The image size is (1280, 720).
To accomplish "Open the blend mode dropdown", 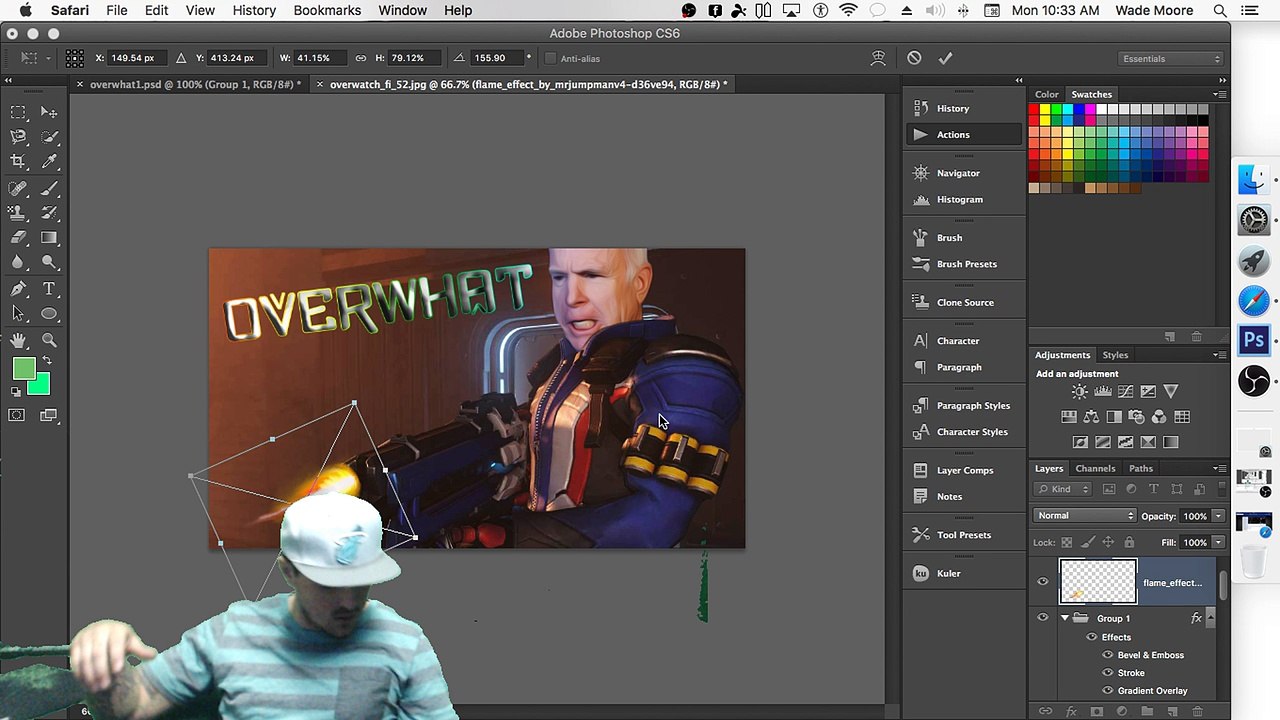I will point(1085,516).
